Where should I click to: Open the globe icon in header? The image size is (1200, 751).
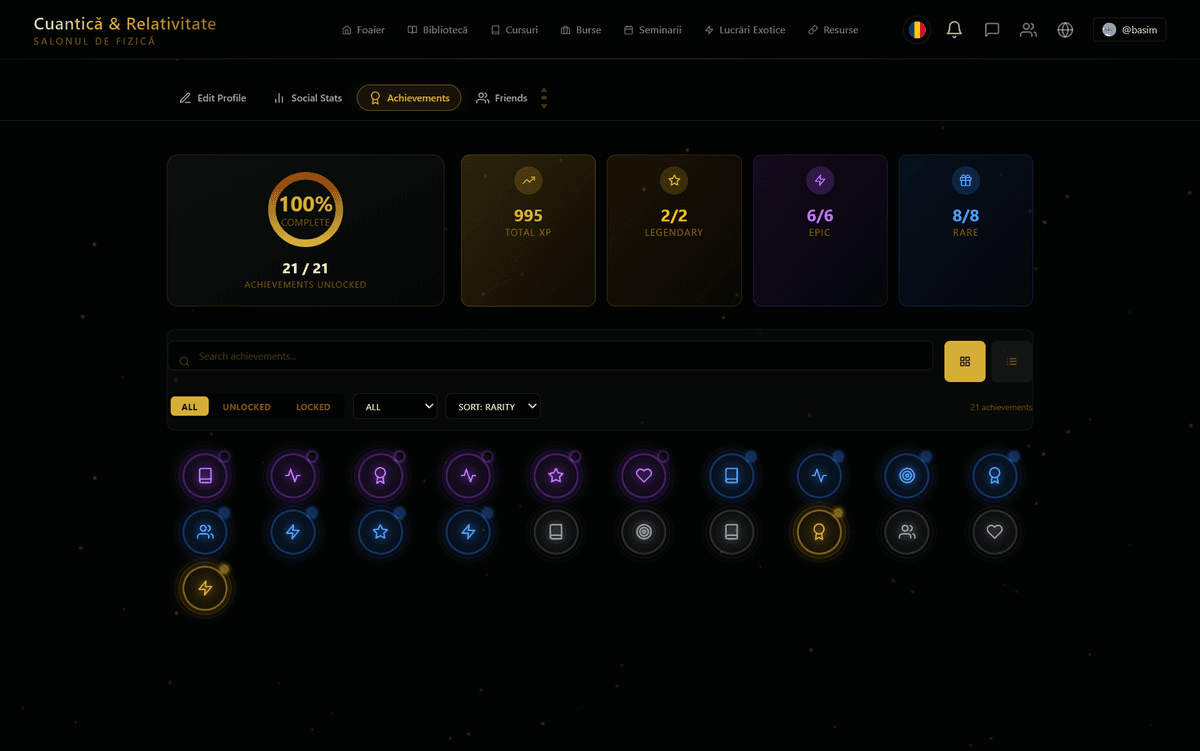click(x=1065, y=30)
